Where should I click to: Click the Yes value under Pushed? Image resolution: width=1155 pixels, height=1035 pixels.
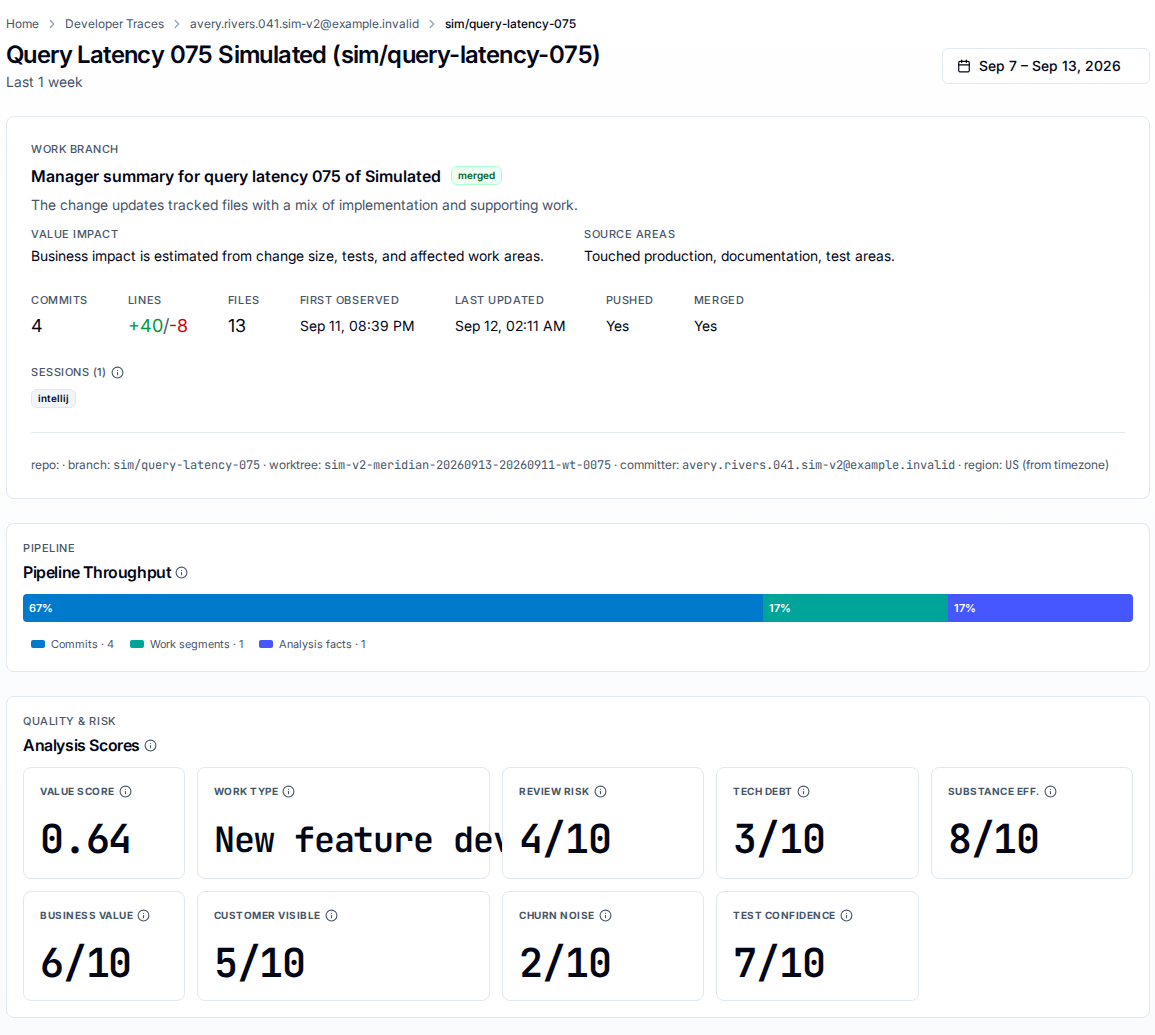(x=617, y=326)
